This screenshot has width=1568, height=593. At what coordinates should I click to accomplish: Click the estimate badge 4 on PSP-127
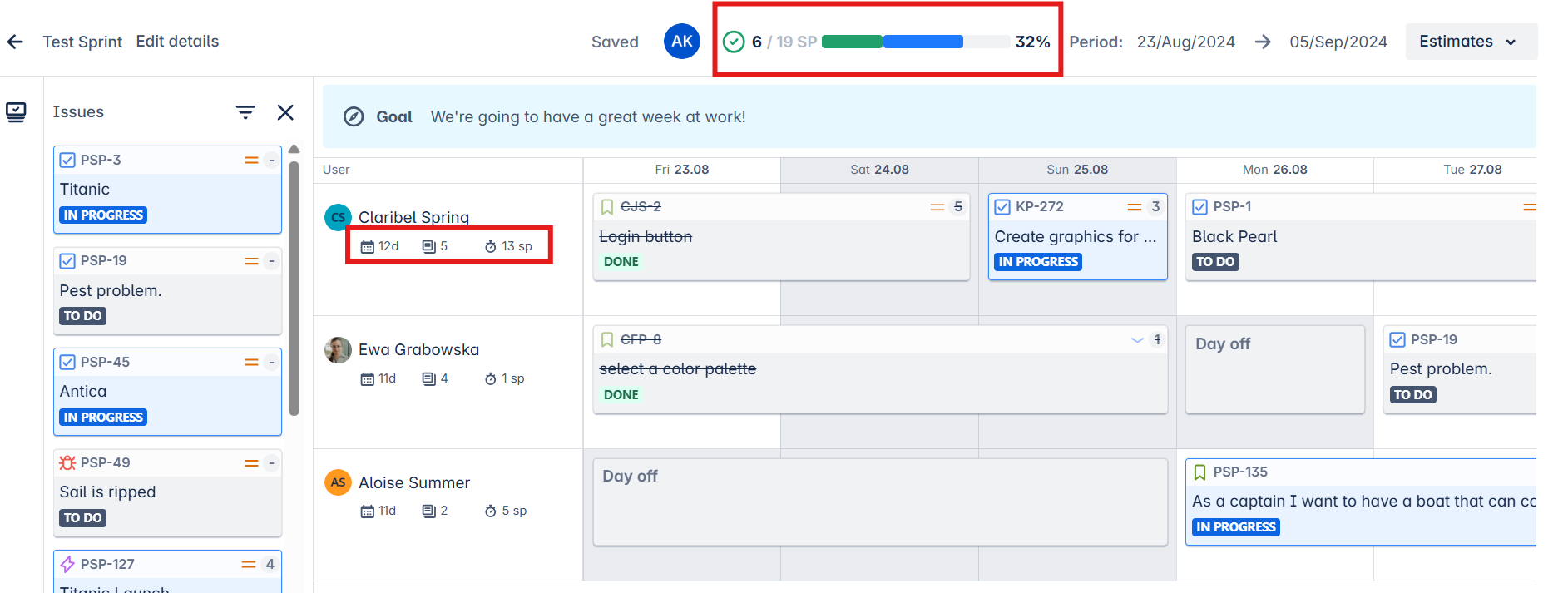pos(270,564)
